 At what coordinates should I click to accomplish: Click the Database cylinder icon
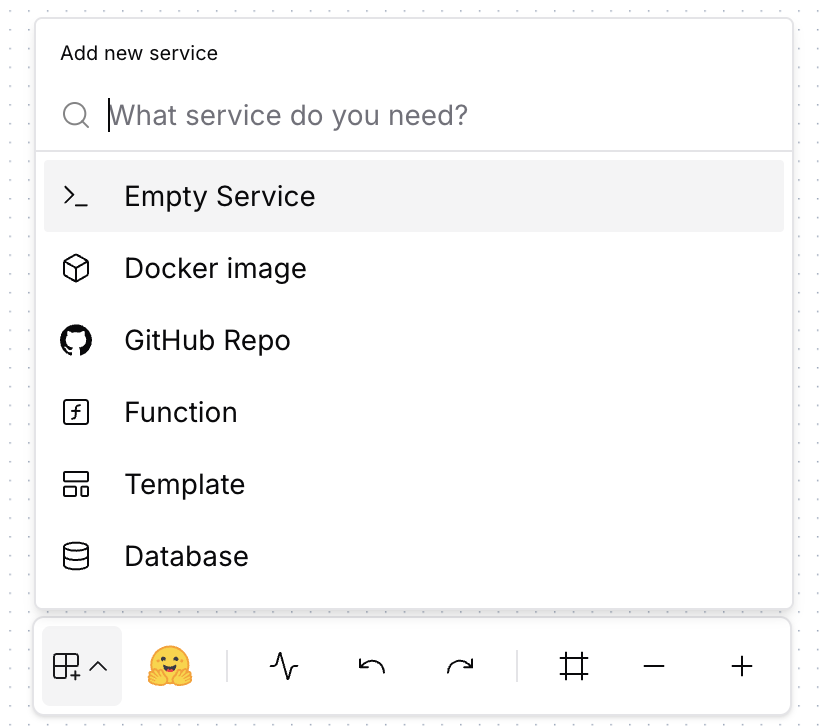[x=77, y=556]
